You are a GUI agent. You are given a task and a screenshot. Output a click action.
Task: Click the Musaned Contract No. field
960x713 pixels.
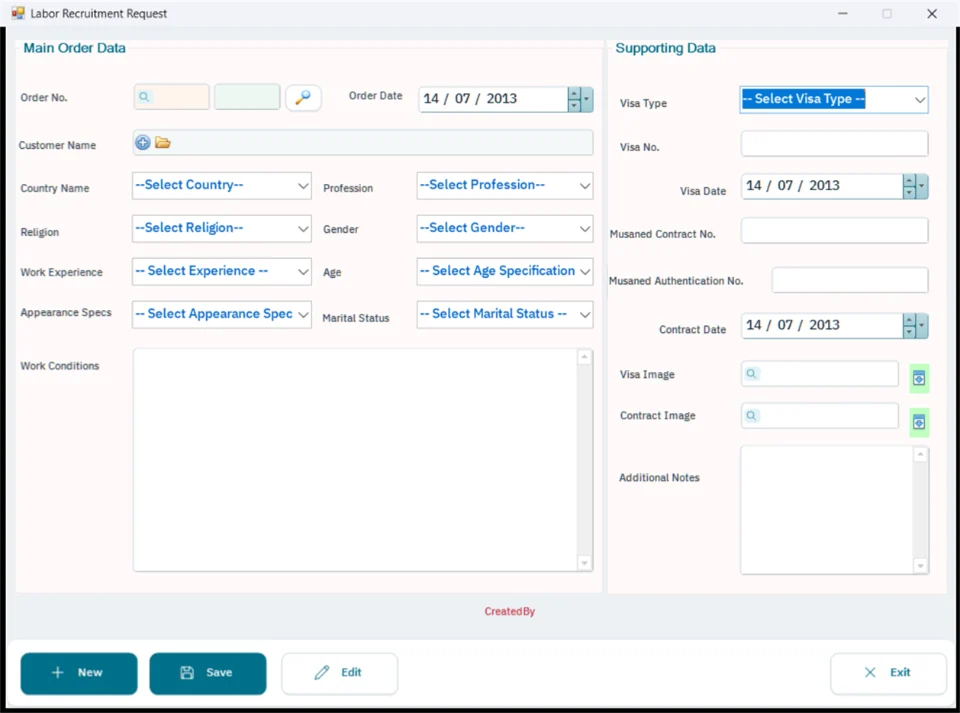(834, 231)
